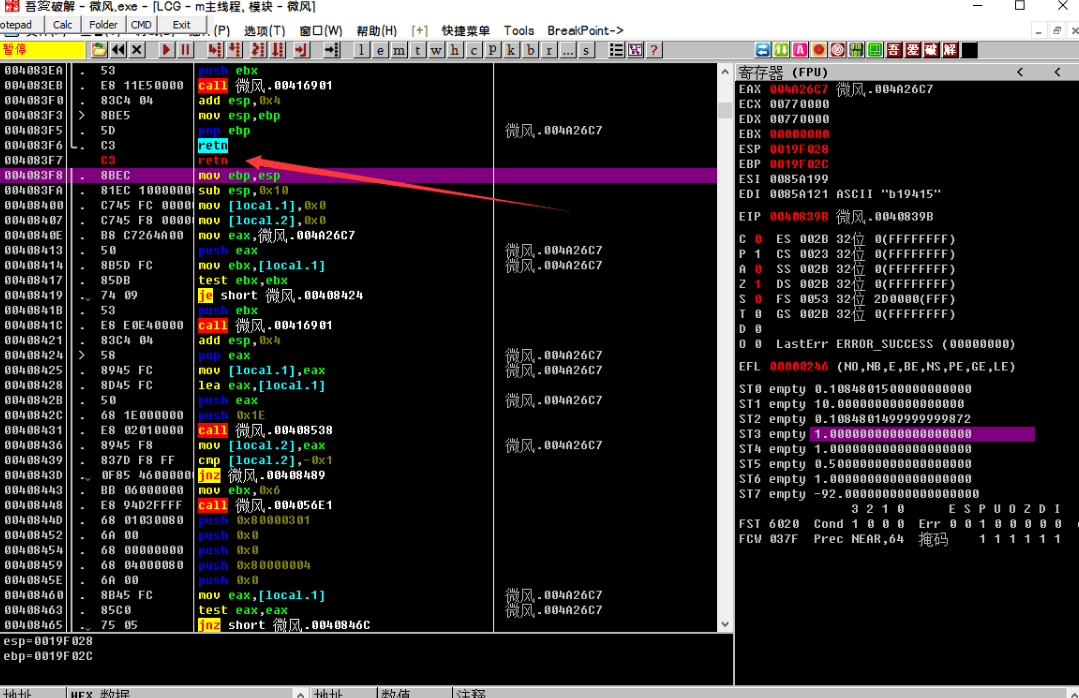
Task: Open the 帮助(H) help menu
Action: pos(376,31)
